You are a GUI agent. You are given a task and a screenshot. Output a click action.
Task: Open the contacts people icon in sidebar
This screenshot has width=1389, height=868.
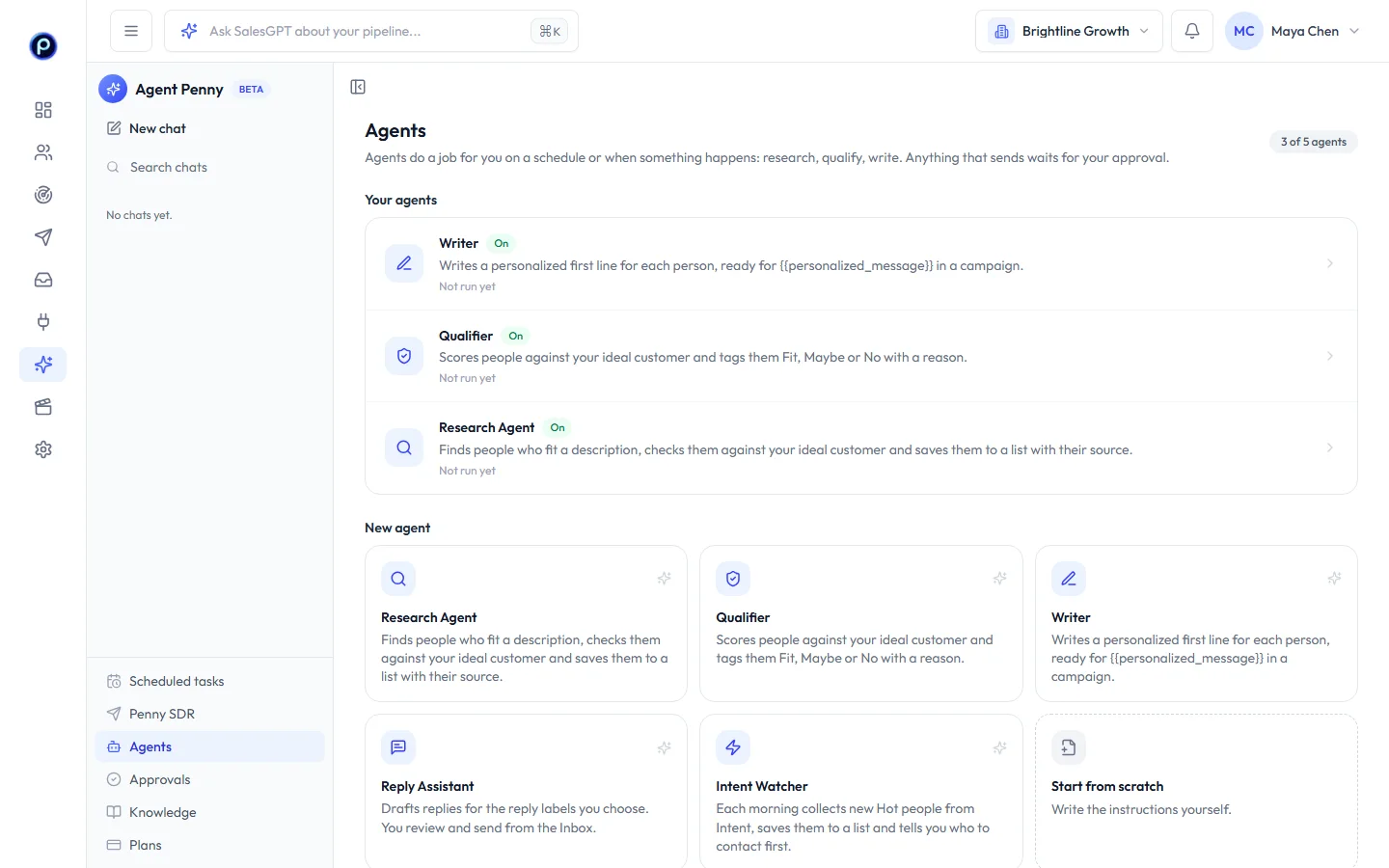pos(43,152)
